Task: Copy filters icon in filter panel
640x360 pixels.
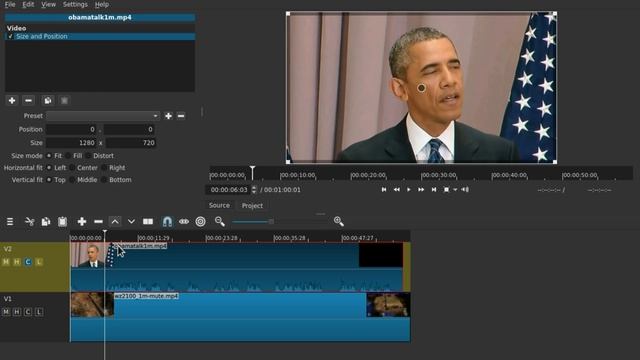Action: 48,100
